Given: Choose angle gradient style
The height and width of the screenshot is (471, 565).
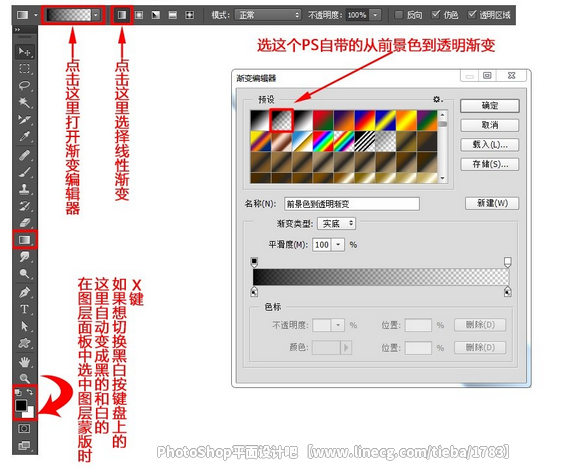Looking at the screenshot, I should tap(156, 15).
